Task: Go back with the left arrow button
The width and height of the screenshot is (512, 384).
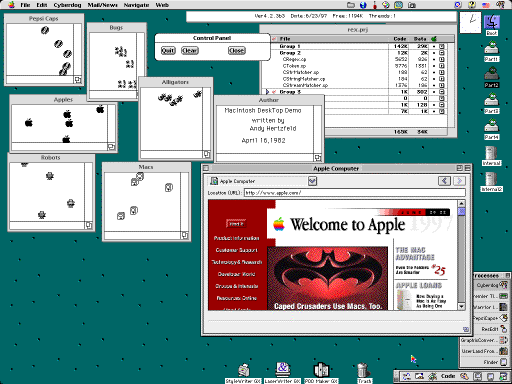Action: pos(444,181)
